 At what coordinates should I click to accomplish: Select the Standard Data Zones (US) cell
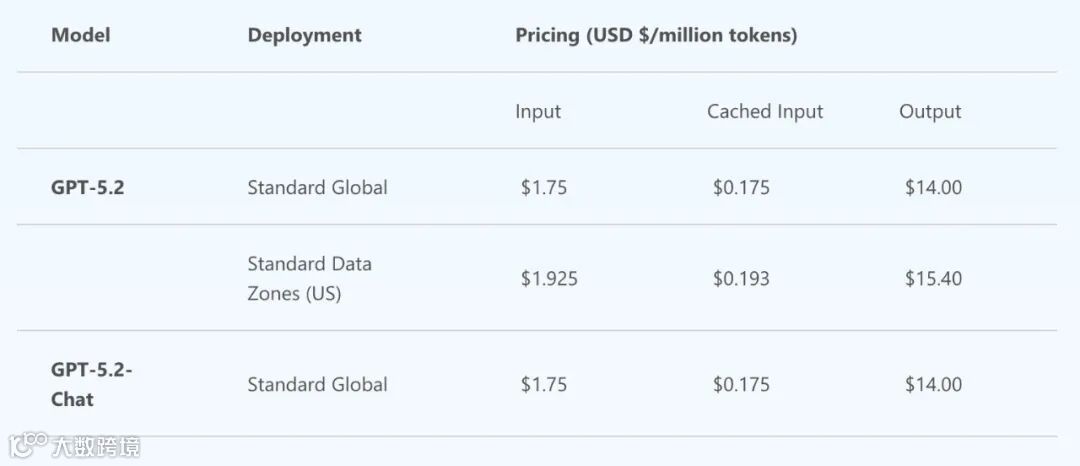(x=309, y=279)
